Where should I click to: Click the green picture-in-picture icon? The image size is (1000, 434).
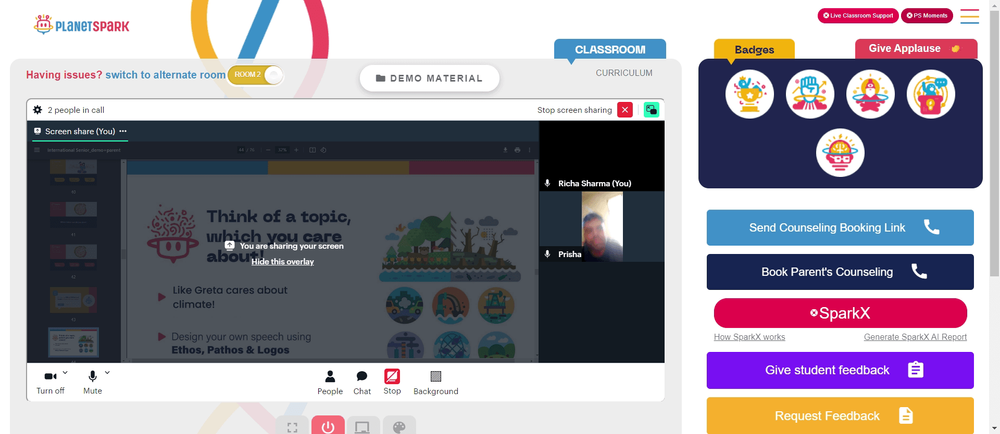pos(651,110)
